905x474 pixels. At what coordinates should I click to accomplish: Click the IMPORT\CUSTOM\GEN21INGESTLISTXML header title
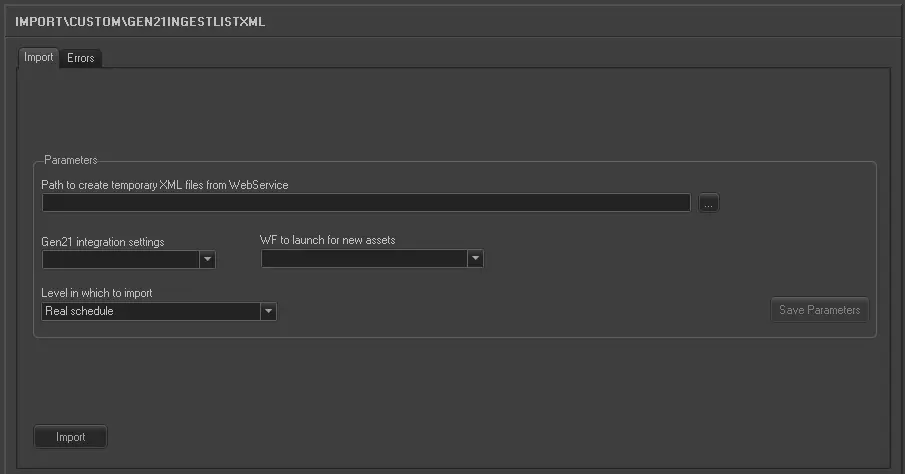[140, 21]
